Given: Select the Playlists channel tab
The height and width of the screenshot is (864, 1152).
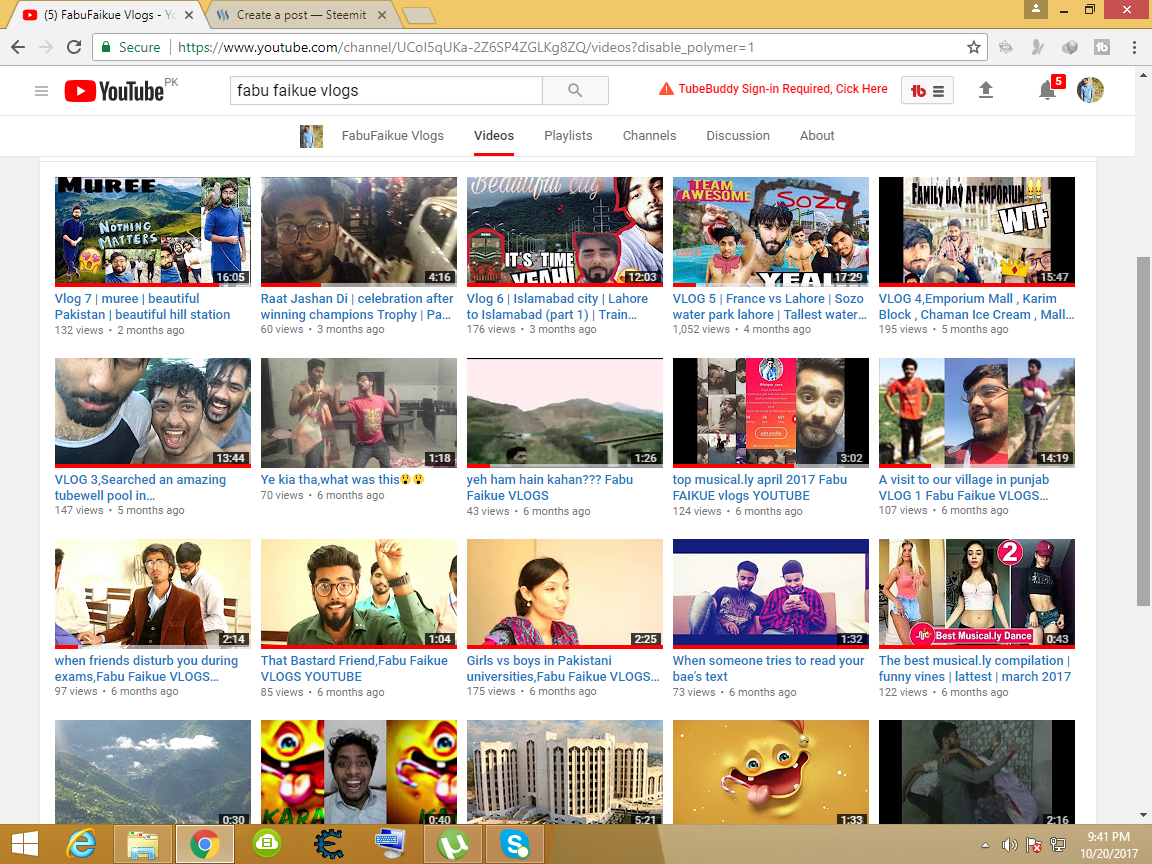Looking at the screenshot, I should coord(568,135).
